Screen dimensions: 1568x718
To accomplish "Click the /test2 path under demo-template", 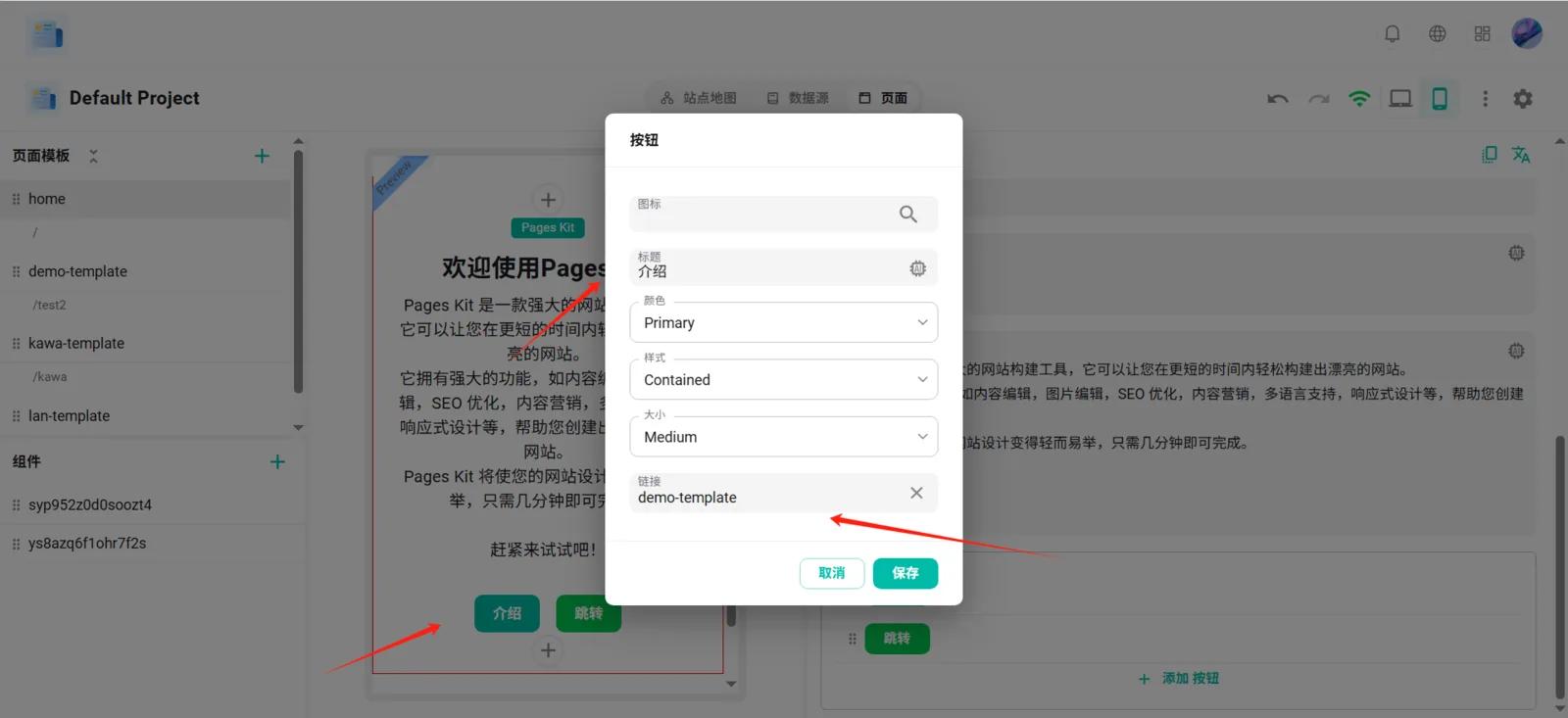I will pos(49,306).
